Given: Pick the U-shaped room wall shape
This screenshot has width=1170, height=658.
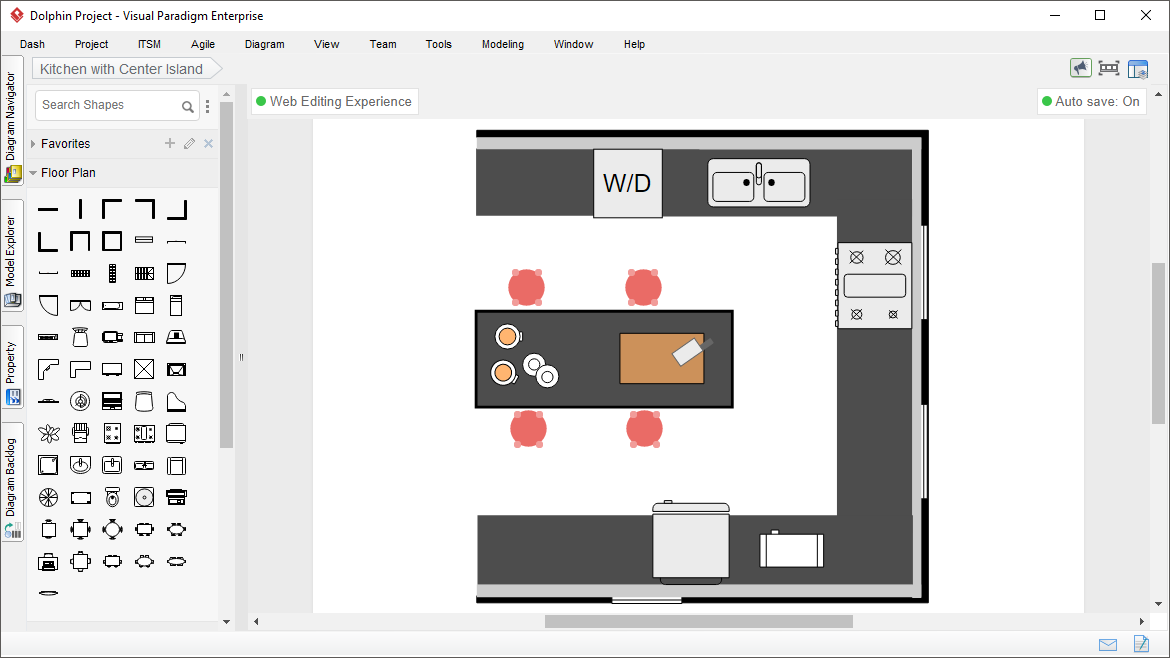Looking at the screenshot, I should coord(80,242).
